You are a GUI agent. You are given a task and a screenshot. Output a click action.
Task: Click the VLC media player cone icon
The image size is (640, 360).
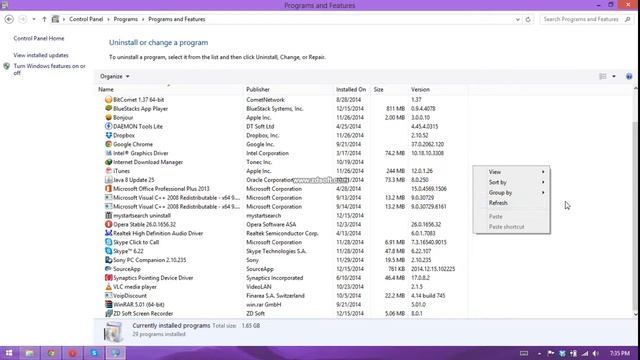tap(108, 287)
